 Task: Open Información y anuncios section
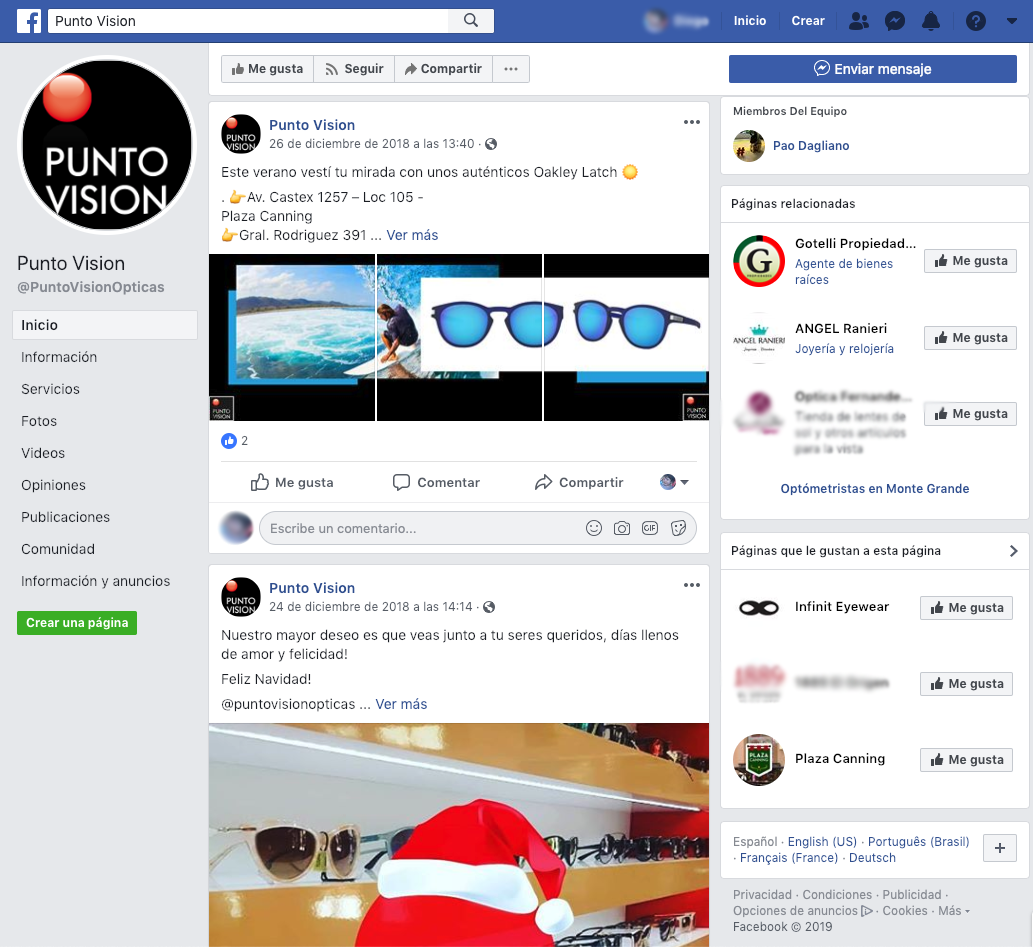click(96, 581)
